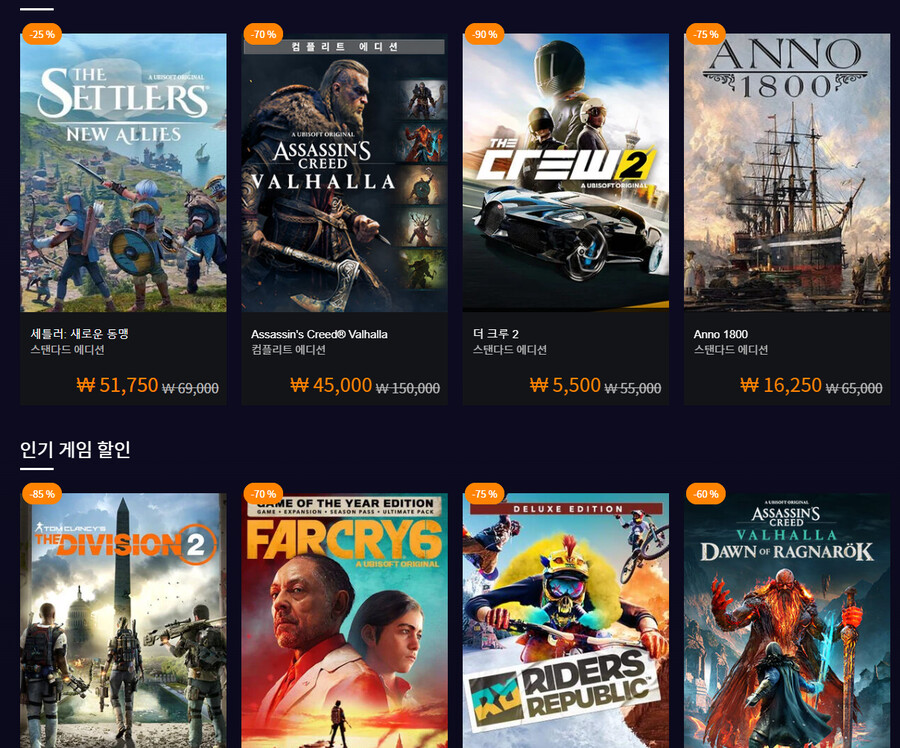Click the 세틀러: 새로운 동맹 title link
This screenshot has width=900, height=748.
tap(79, 334)
